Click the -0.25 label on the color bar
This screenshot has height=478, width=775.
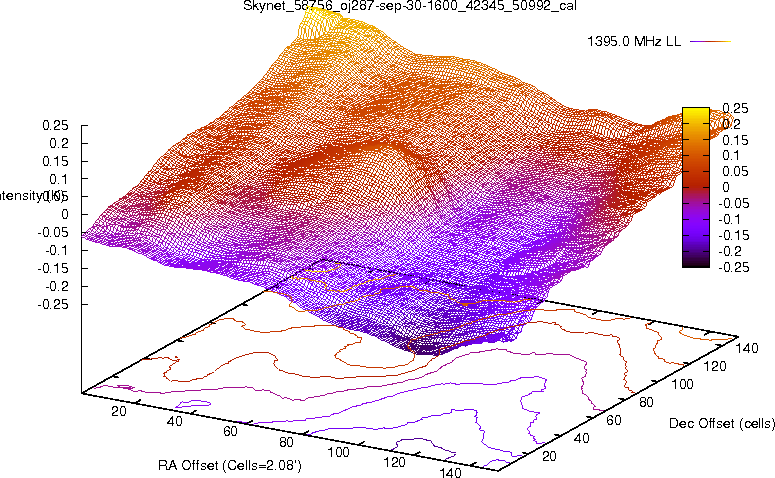tap(733, 267)
